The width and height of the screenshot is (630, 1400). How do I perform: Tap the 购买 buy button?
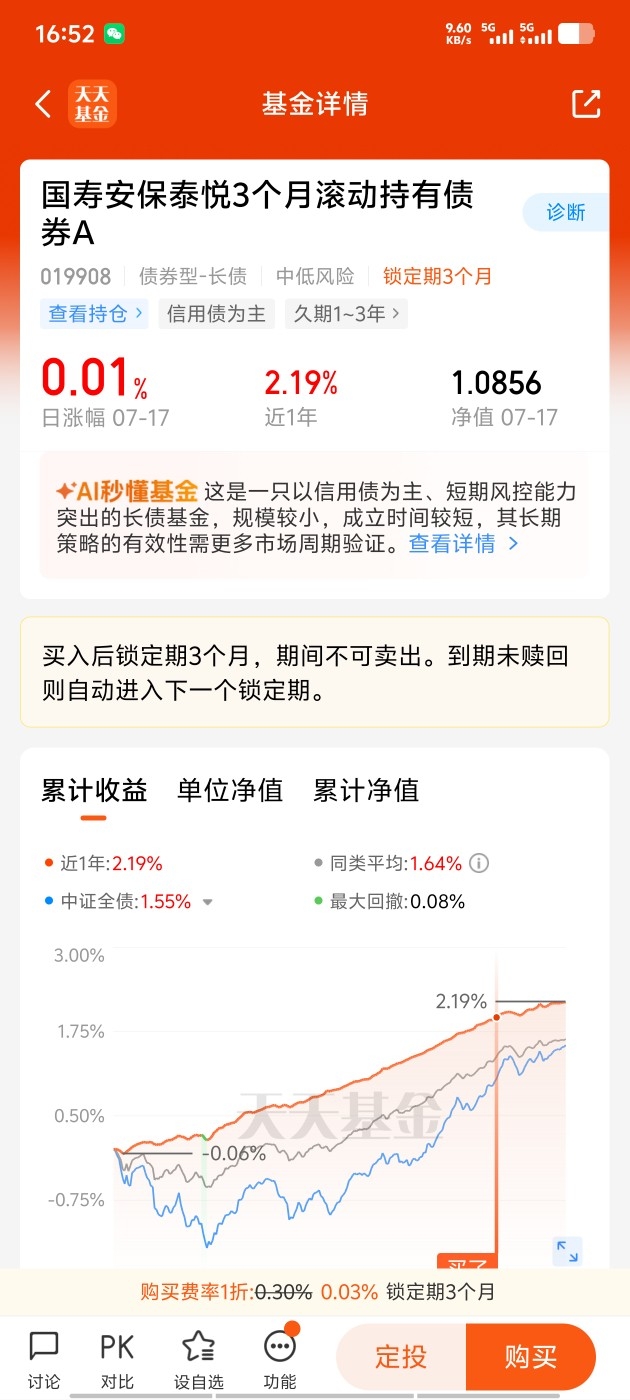coord(531,1357)
